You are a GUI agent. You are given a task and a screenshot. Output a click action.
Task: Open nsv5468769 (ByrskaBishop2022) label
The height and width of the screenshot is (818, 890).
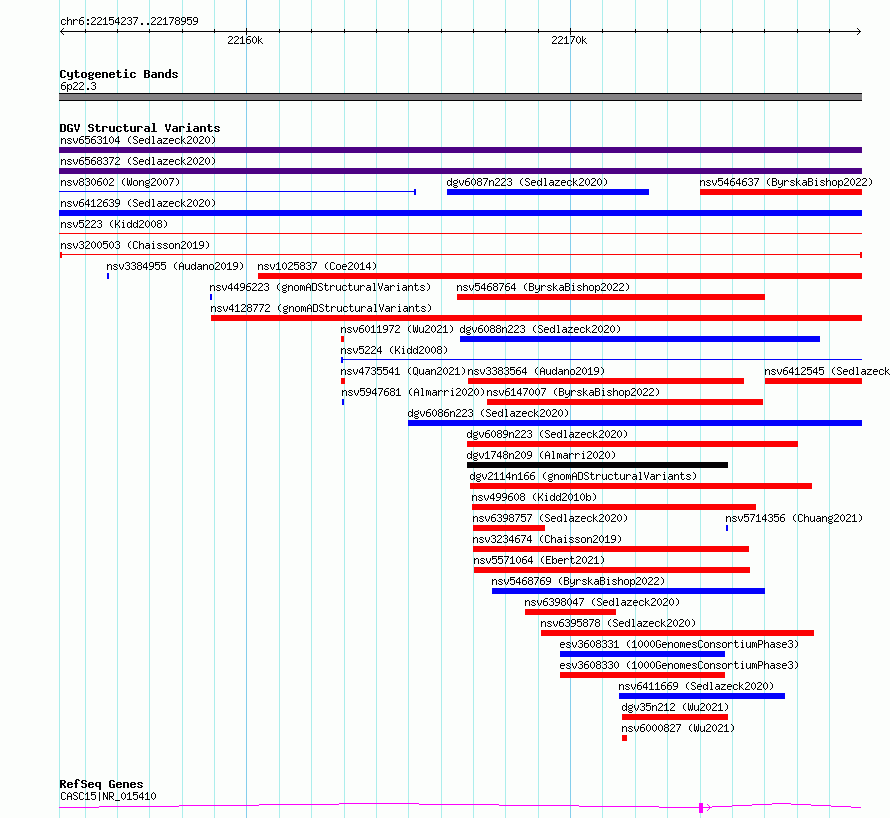[578, 581]
